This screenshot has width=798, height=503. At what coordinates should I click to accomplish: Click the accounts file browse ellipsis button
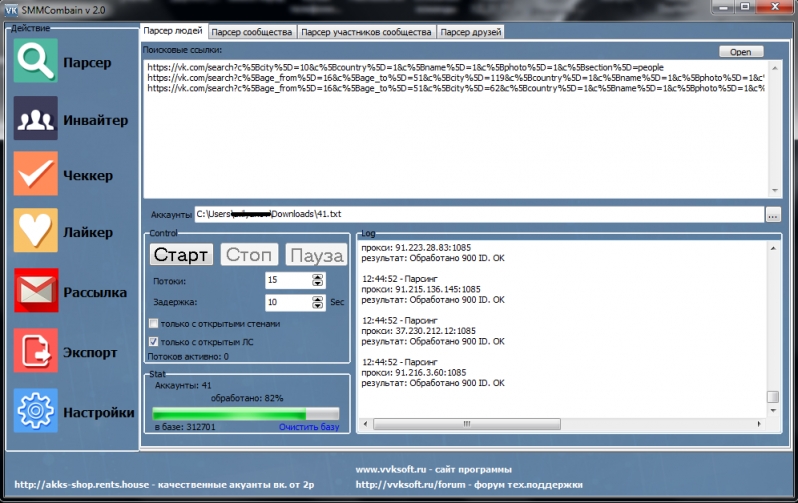click(773, 215)
